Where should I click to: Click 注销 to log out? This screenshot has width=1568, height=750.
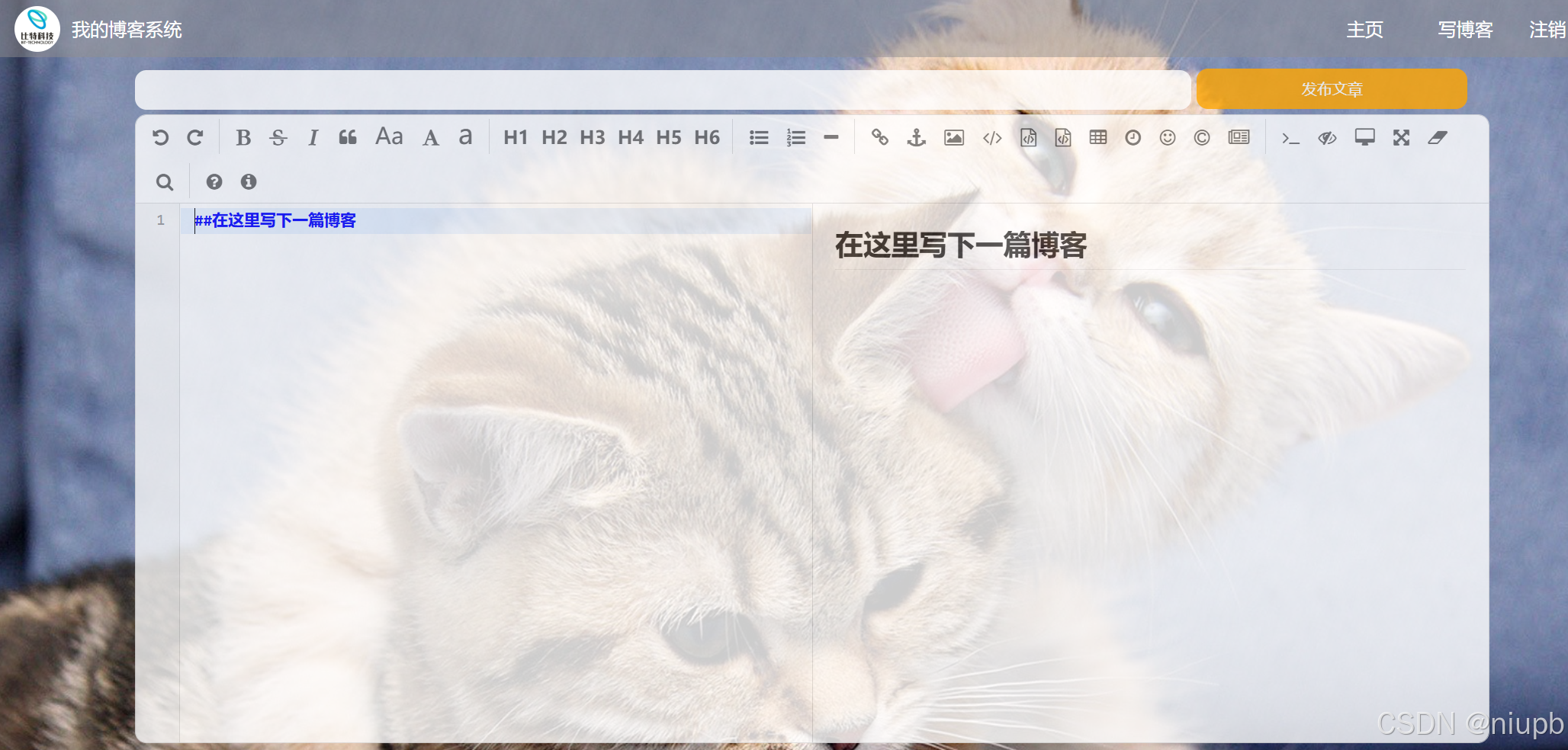pyautogui.click(x=1547, y=30)
